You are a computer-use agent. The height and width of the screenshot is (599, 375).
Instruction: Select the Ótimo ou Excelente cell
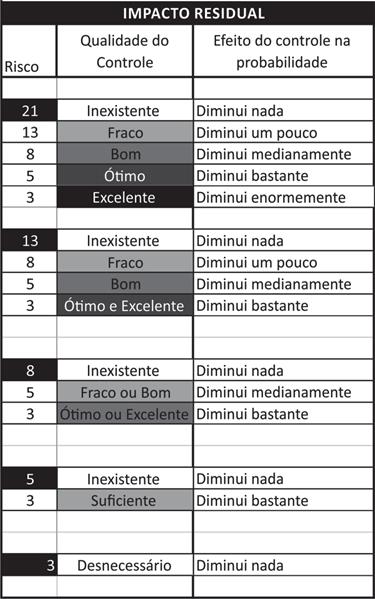pyautogui.click(x=125, y=414)
